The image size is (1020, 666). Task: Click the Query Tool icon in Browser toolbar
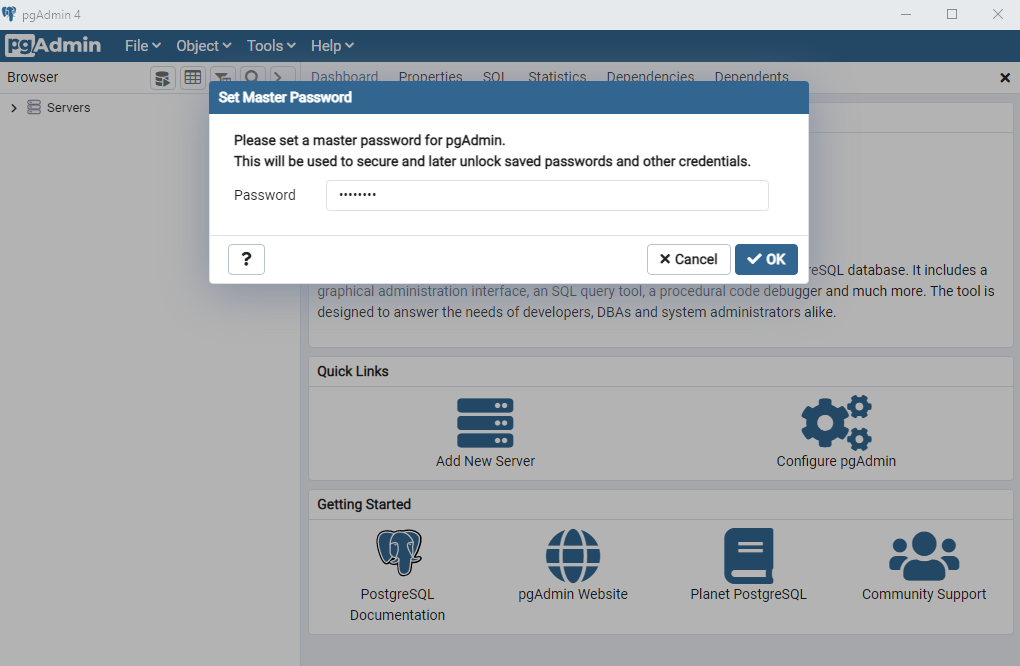[163, 78]
